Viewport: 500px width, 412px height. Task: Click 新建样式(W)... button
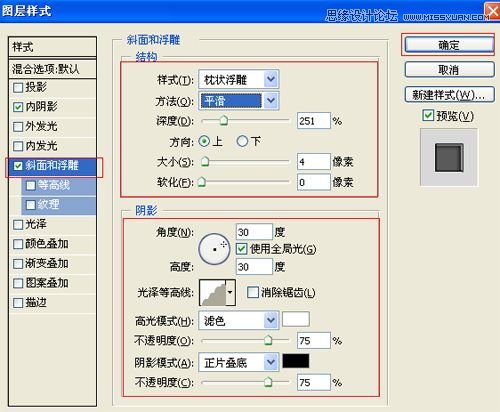449,95
